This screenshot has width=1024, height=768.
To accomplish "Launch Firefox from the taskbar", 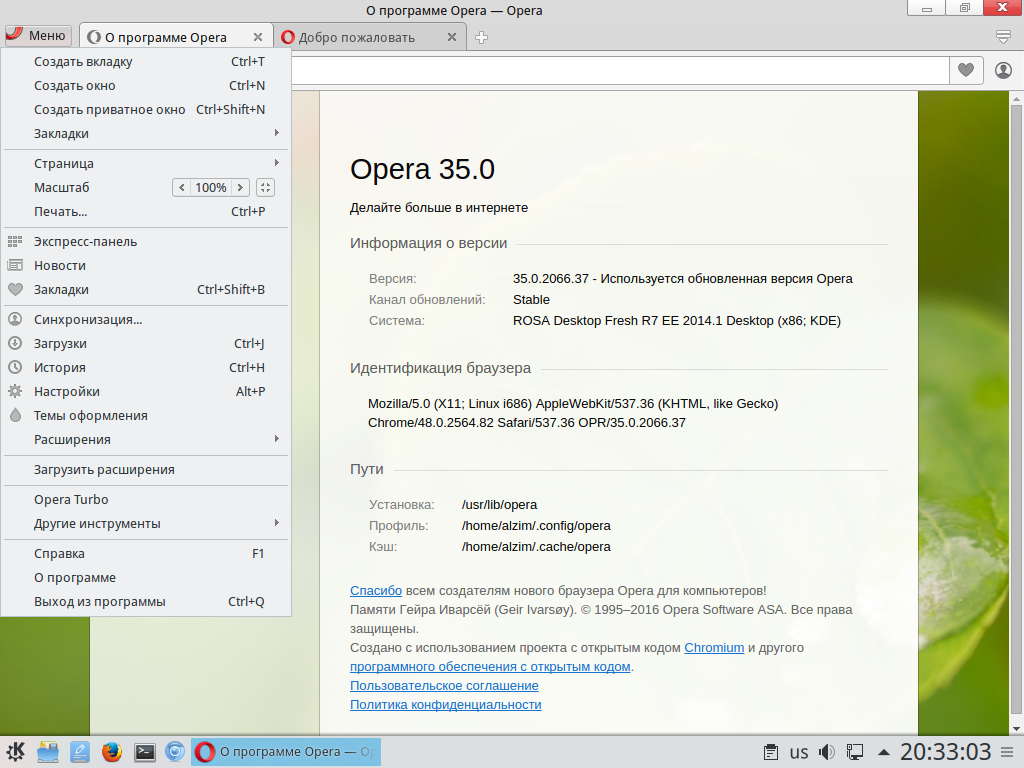I will click(x=112, y=752).
